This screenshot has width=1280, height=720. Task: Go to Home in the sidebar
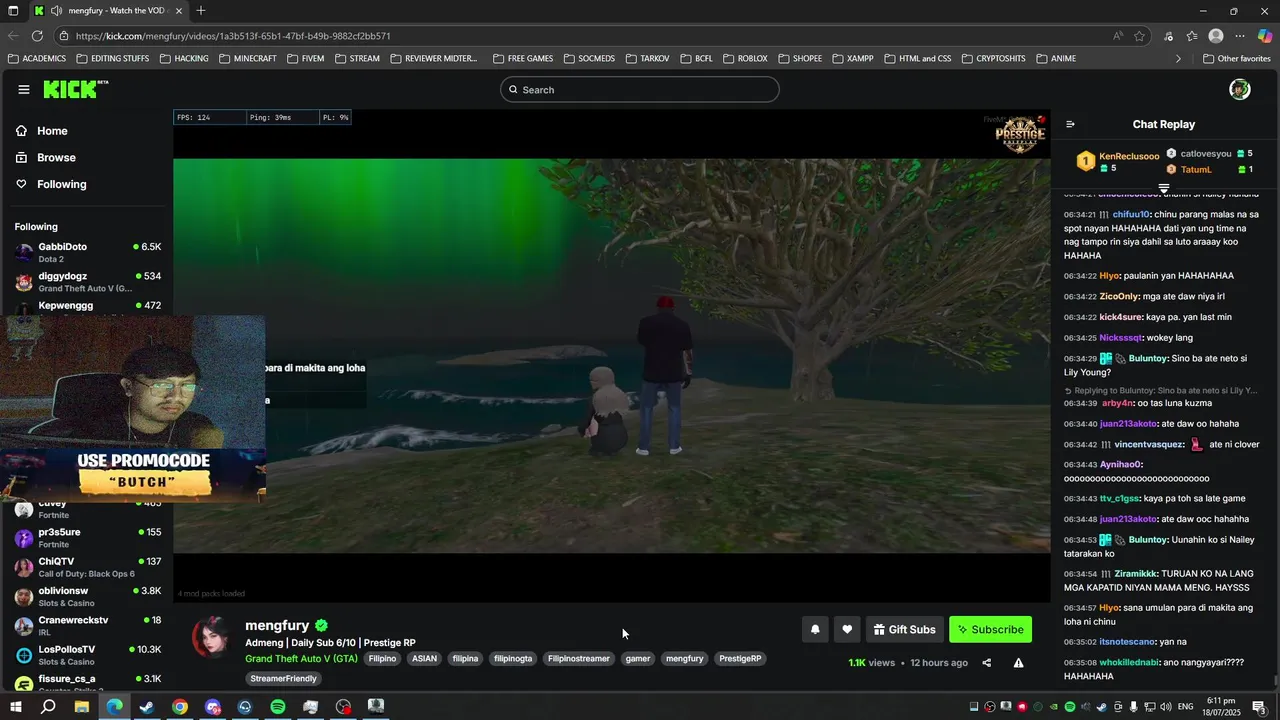pyautogui.click(x=42, y=131)
